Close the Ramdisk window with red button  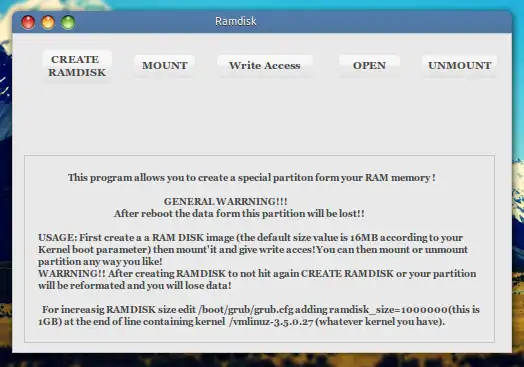coord(28,22)
